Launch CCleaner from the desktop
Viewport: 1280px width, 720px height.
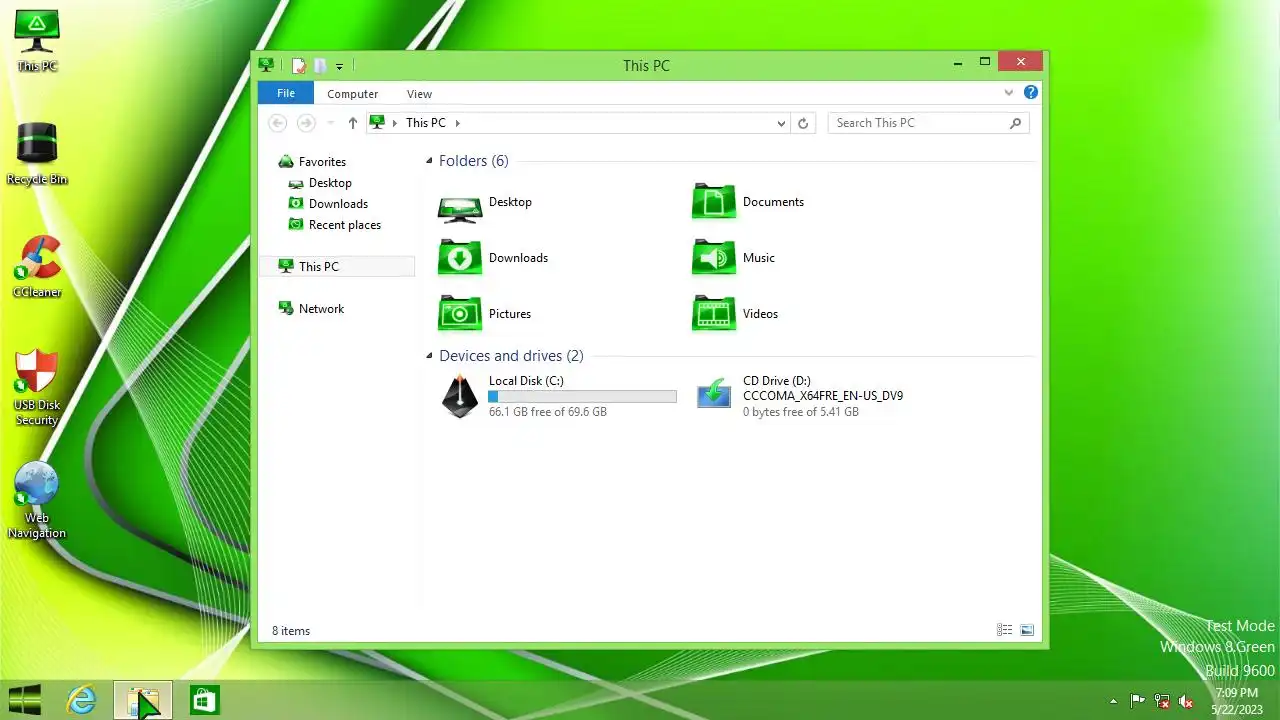(x=37, y=266)
